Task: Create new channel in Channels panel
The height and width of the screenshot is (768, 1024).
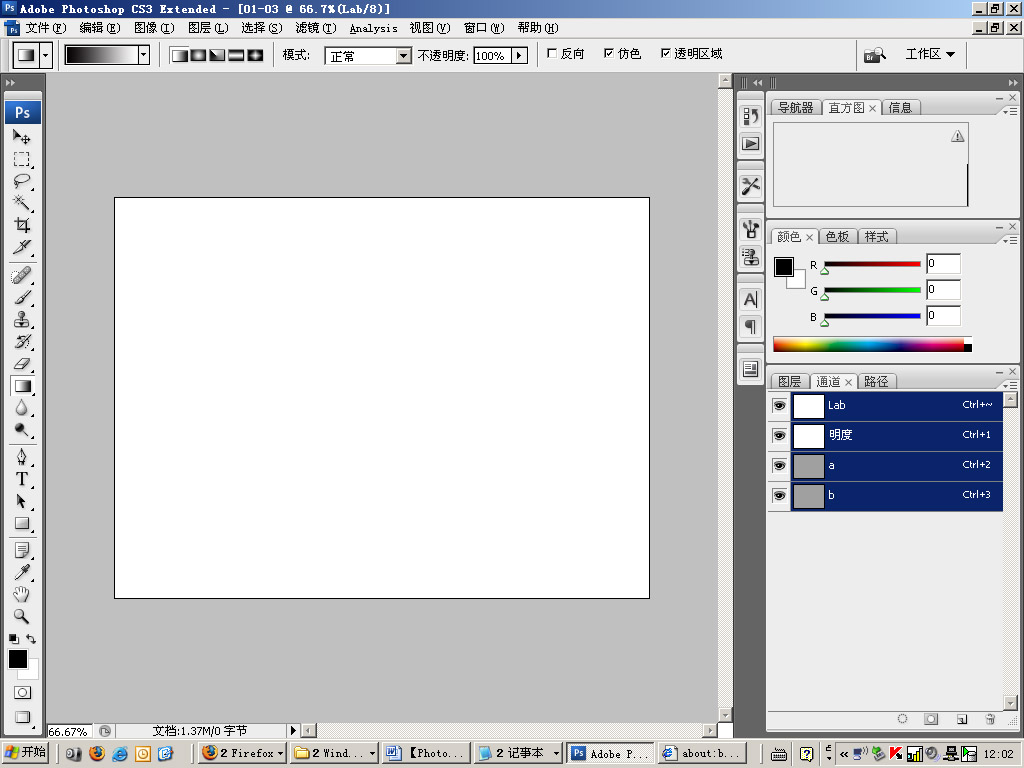Action: pyautogui.click(x=961, y=719)
